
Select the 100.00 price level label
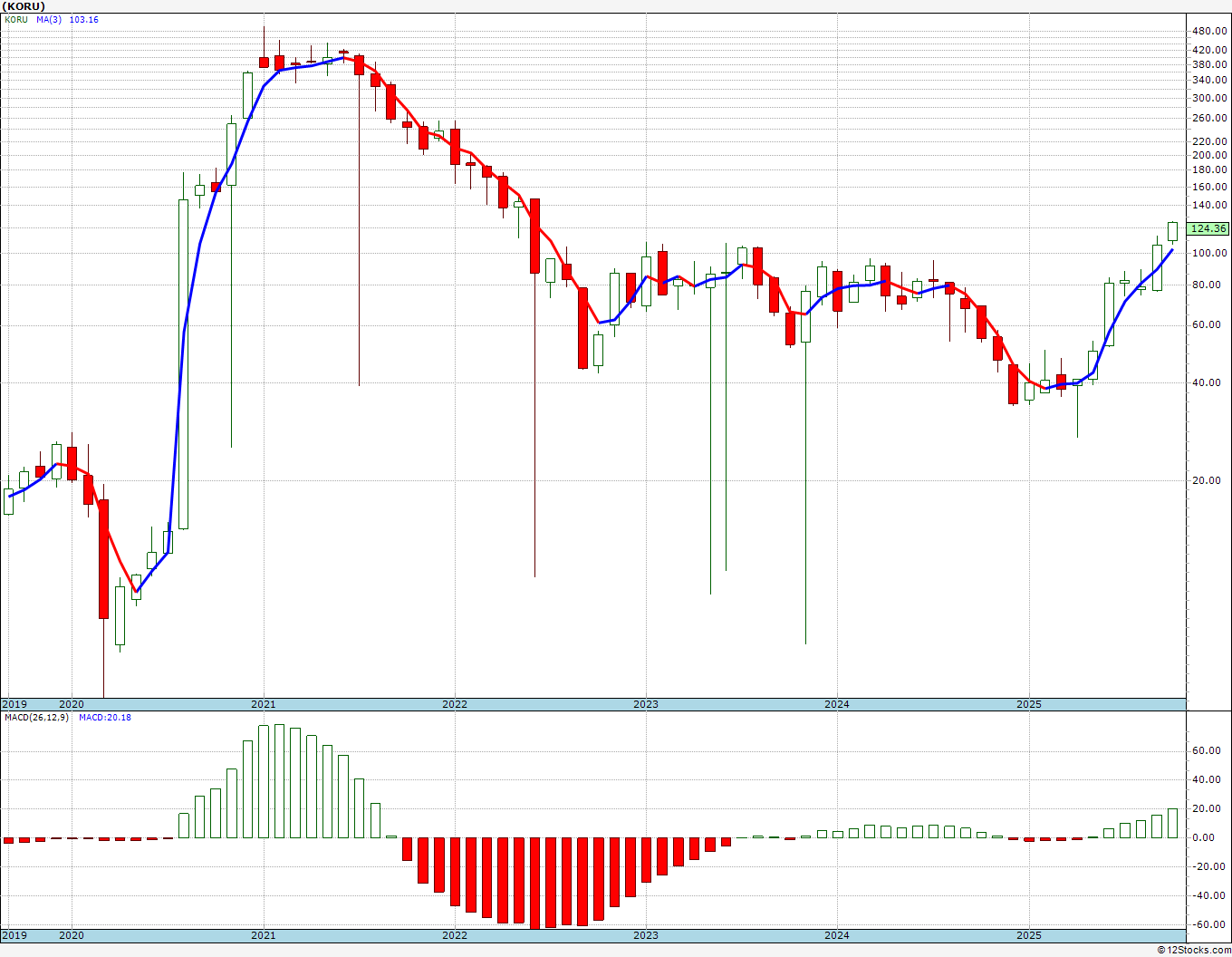1210,253
